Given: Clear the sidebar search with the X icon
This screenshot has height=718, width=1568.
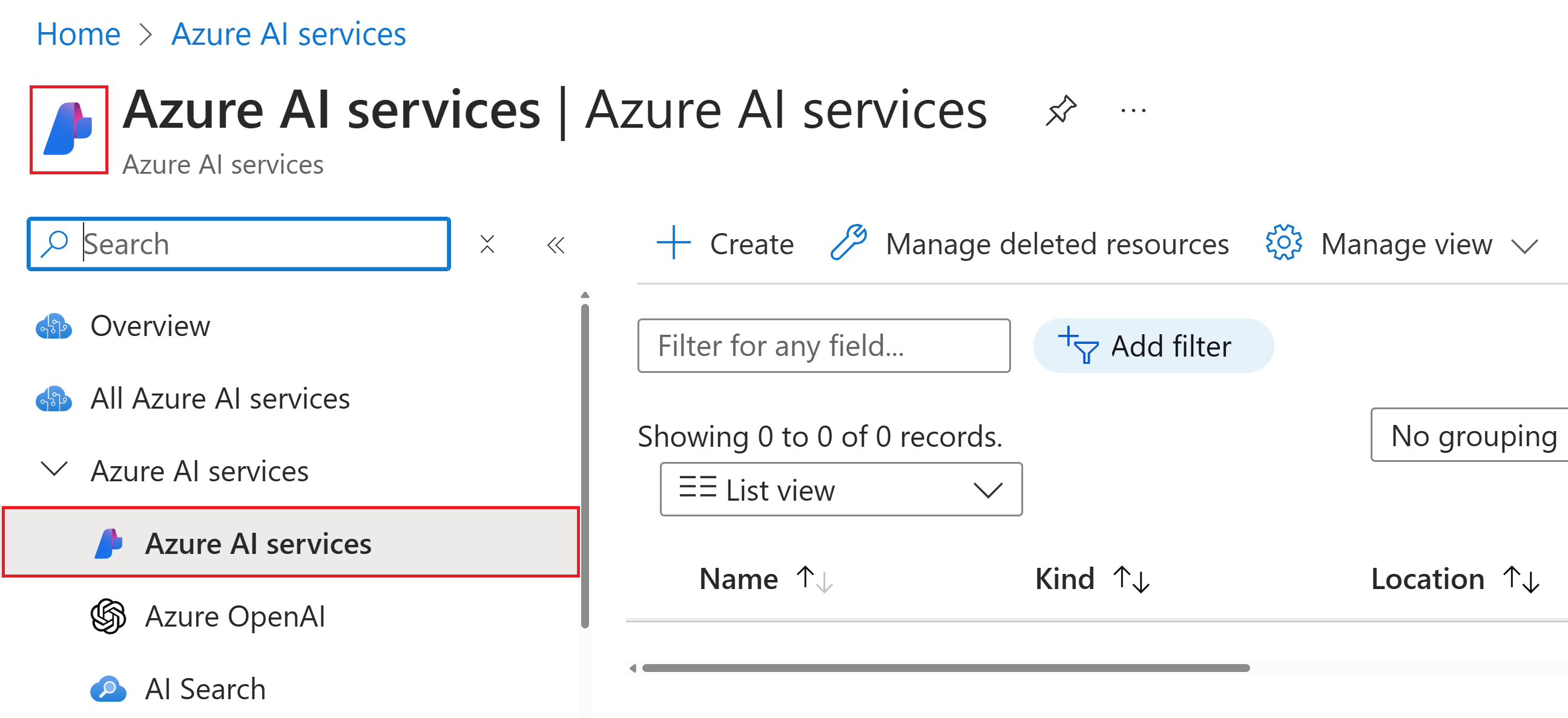Looking at the screenshot, I should tap(487, 244).
